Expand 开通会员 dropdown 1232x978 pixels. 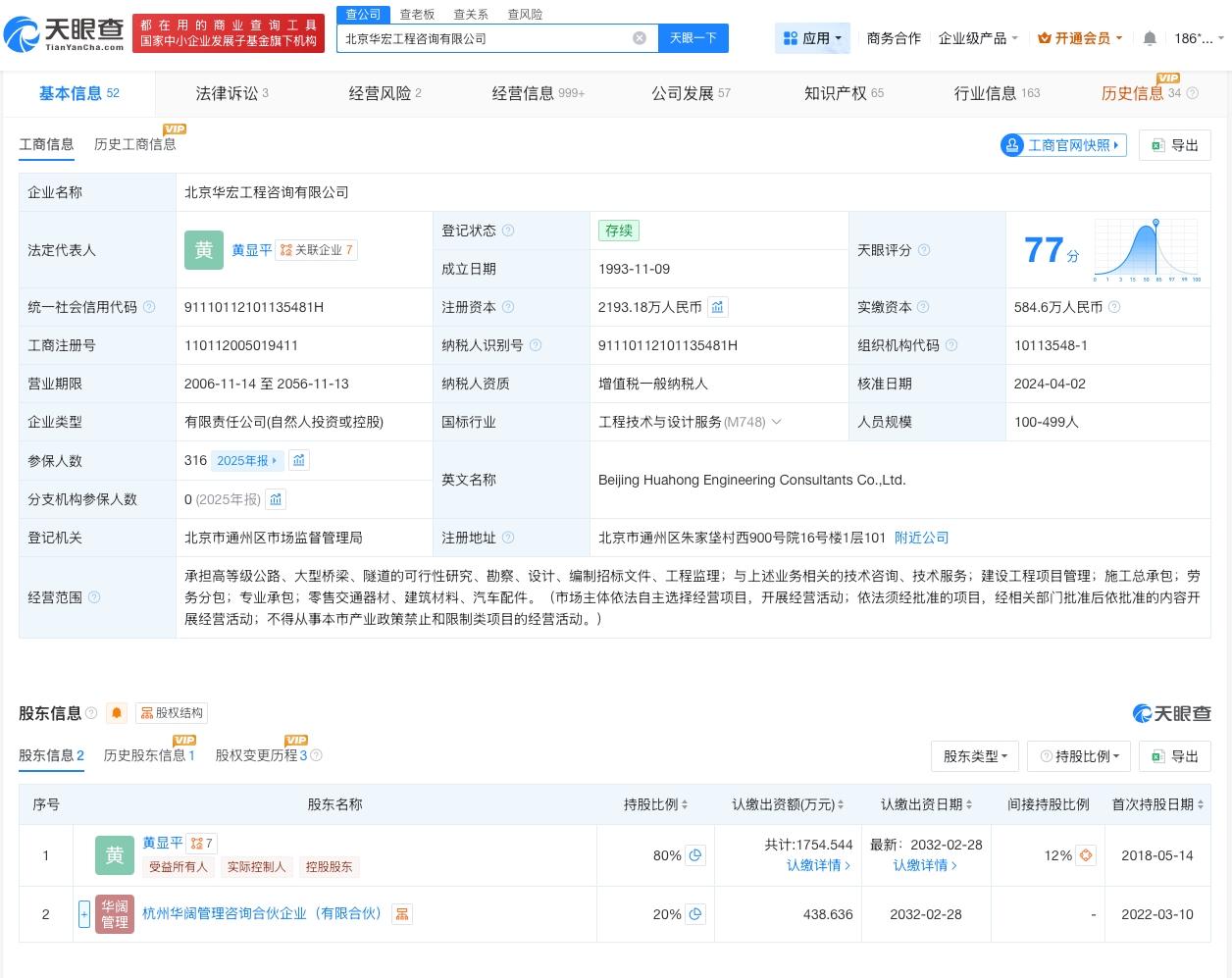1080,38
